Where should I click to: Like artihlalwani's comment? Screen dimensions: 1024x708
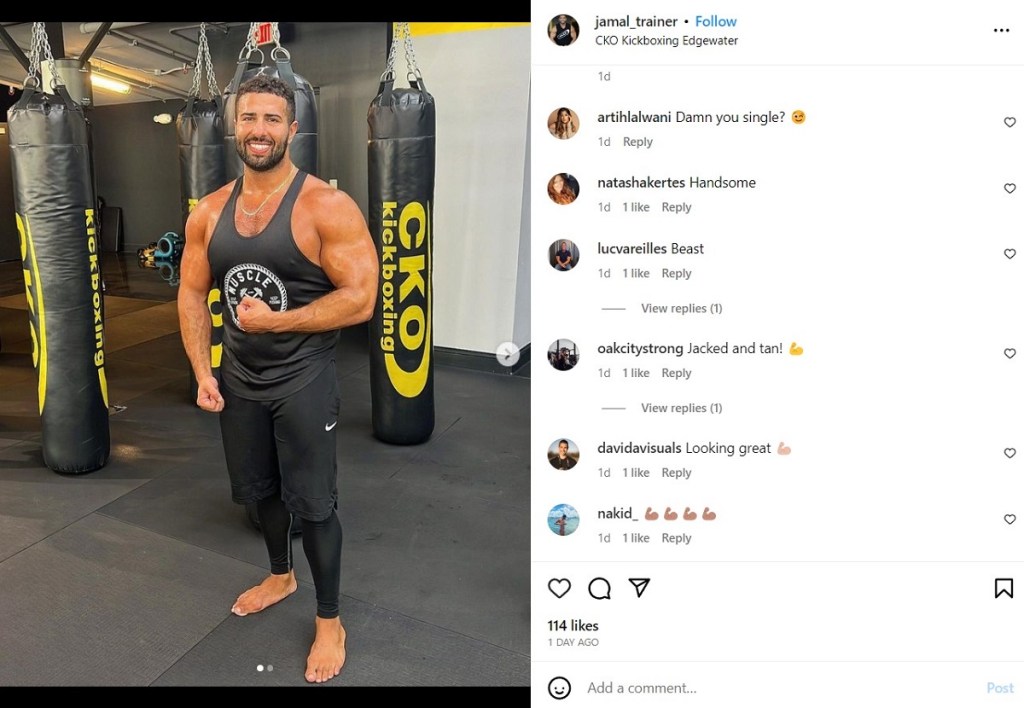[1010, 122]
